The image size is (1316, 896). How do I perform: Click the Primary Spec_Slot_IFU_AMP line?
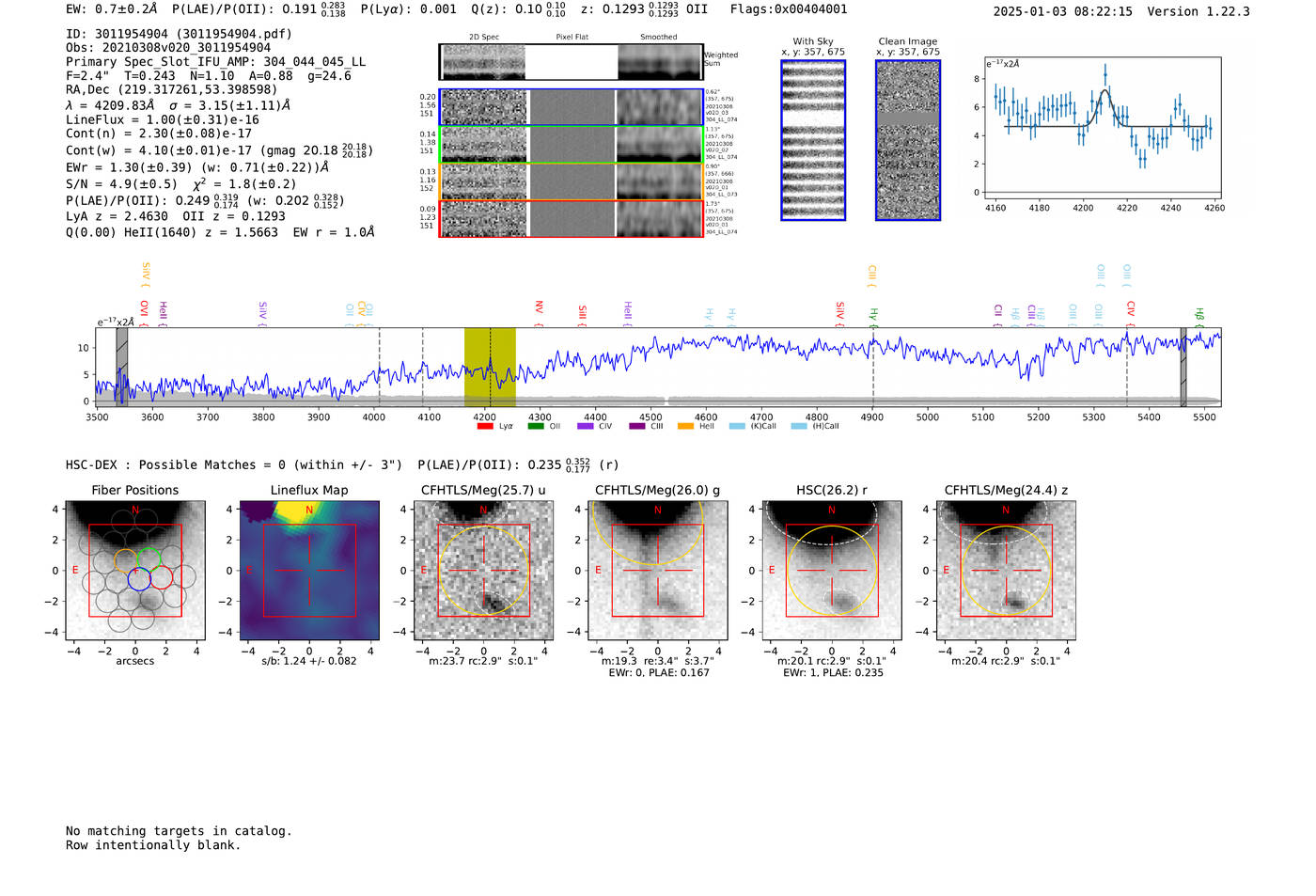coord(216,62)
